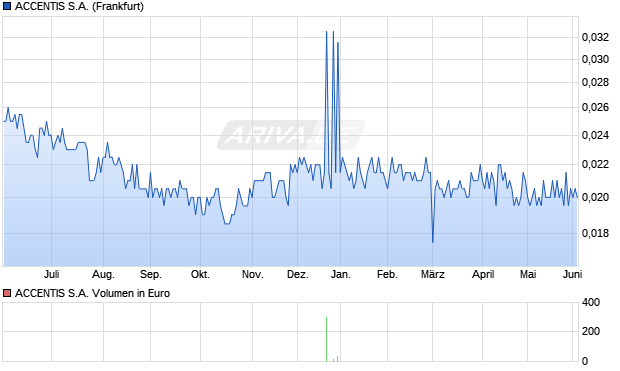Click the 0,022 price axis value
The height and width of the screenshot is (371, 620).
595,165
